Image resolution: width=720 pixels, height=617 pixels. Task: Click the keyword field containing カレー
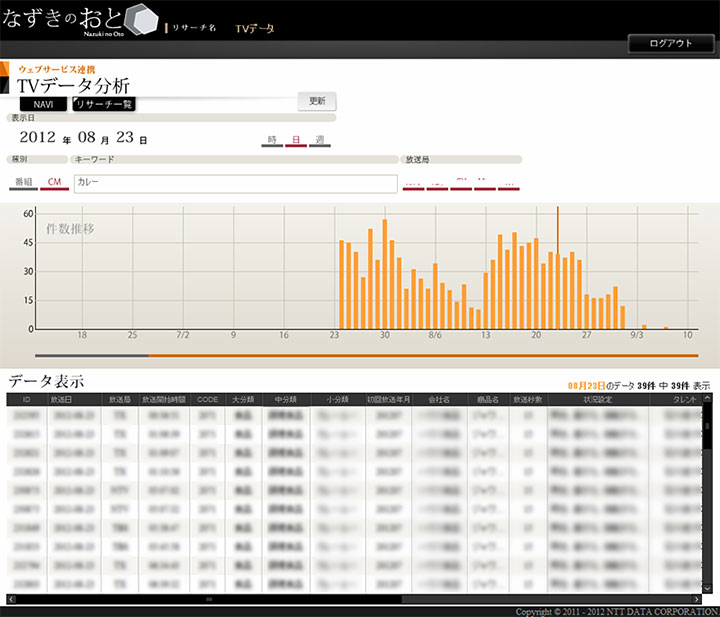click(236, 183)
